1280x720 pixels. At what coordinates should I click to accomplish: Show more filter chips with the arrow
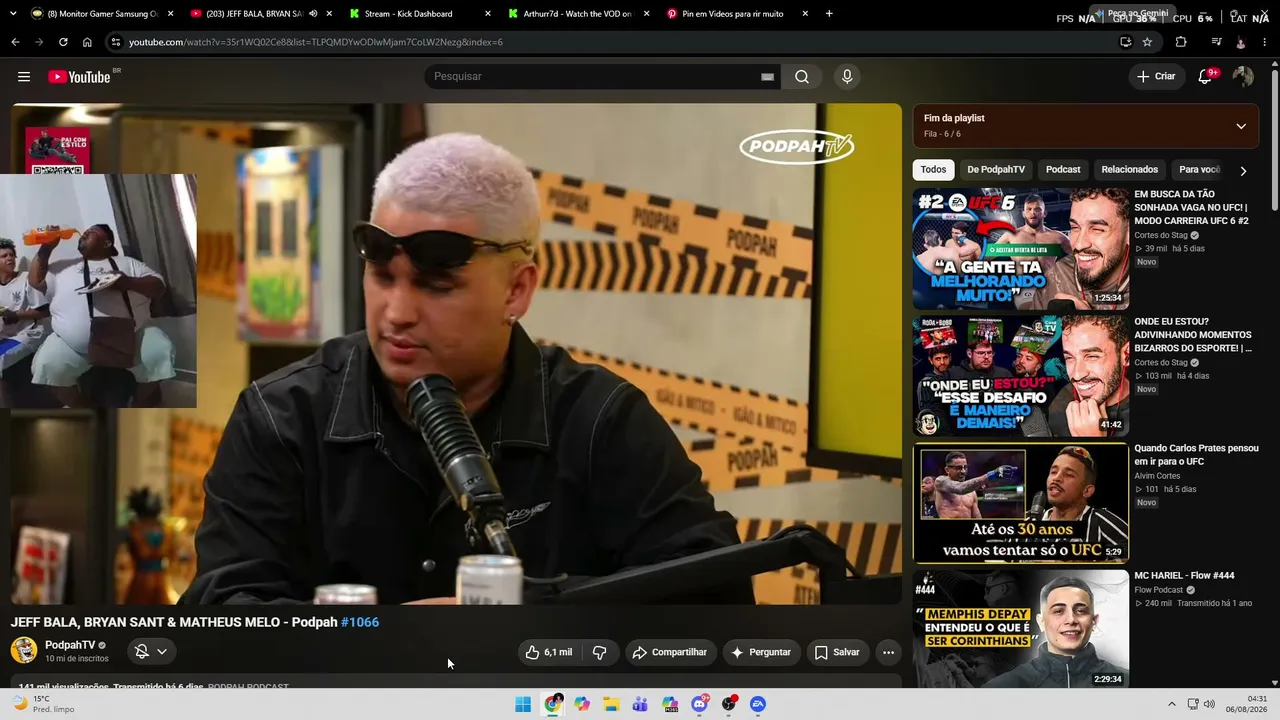1243,171
